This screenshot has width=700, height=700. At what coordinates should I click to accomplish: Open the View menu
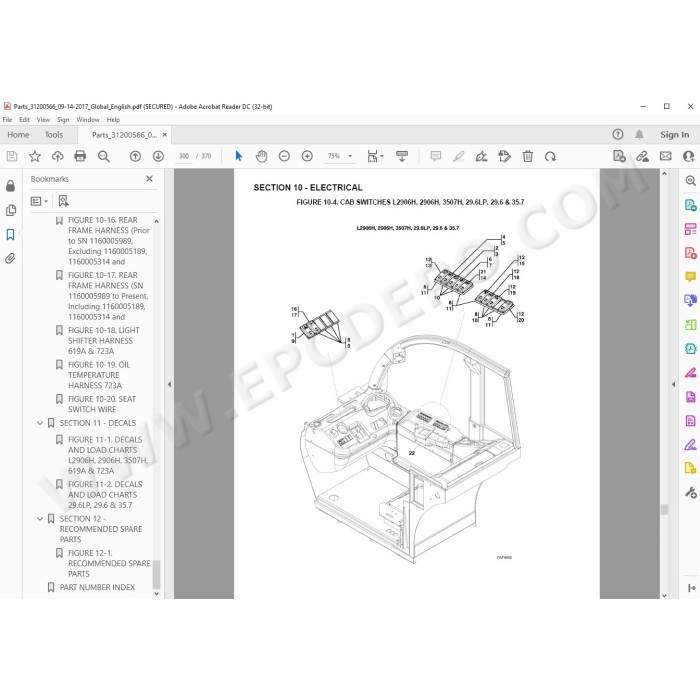tap(43, 120)
